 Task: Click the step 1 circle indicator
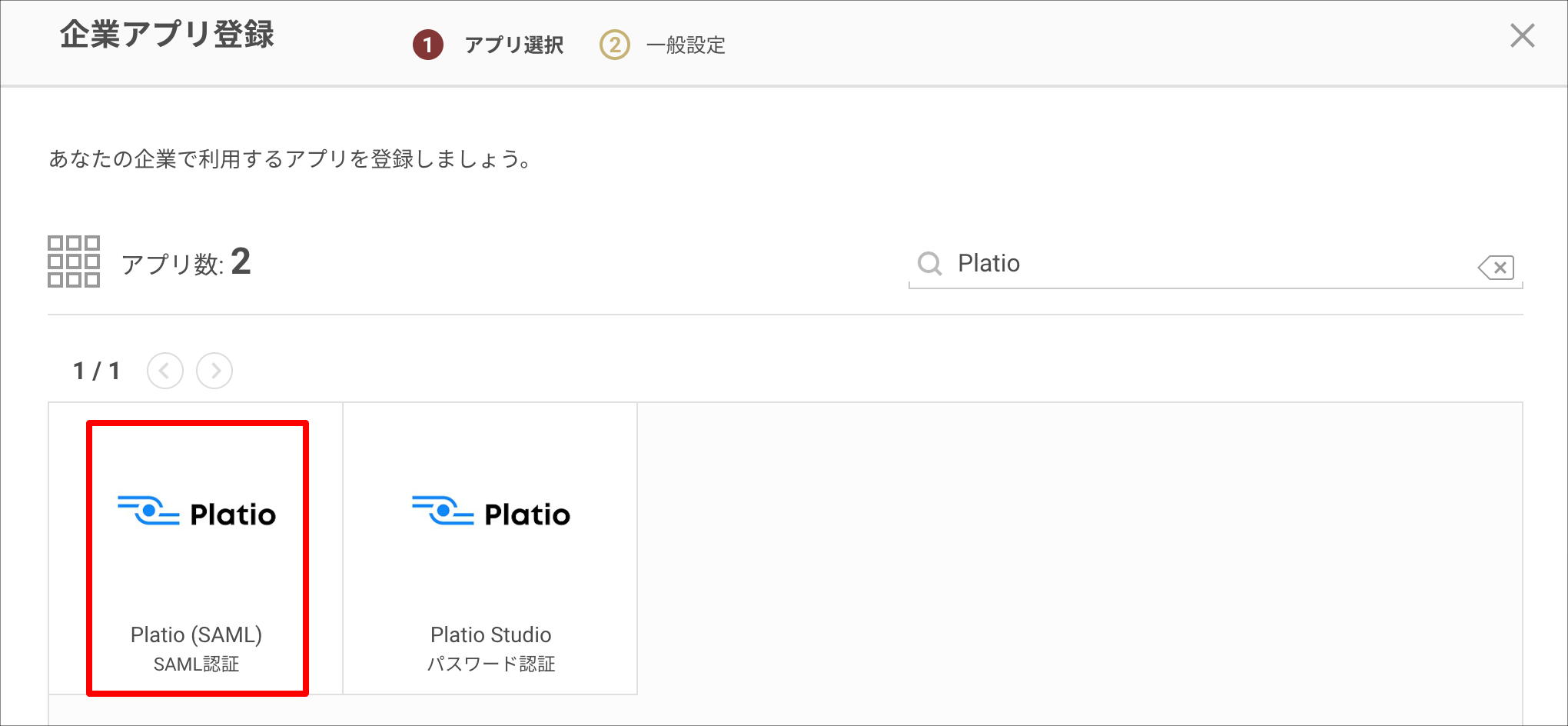click(x=428, y=45)
